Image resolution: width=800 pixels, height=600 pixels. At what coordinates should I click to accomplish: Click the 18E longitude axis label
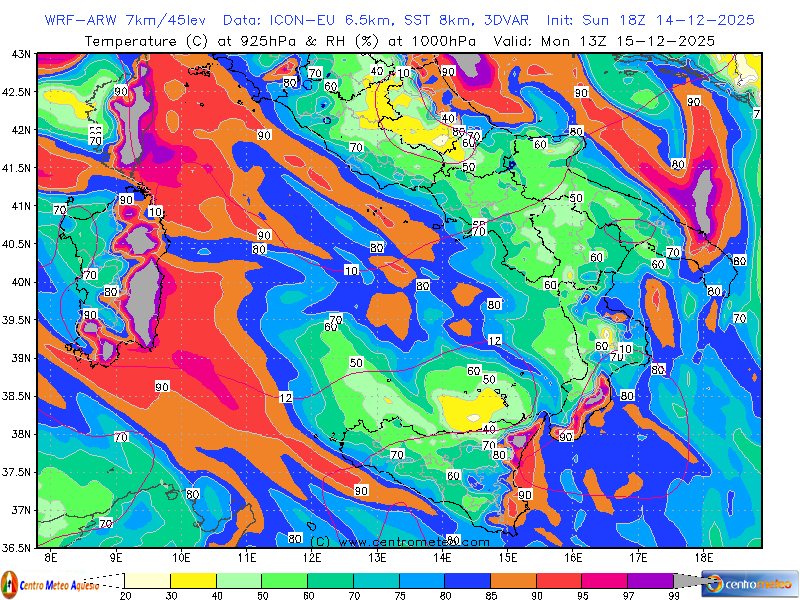[703, 556]
